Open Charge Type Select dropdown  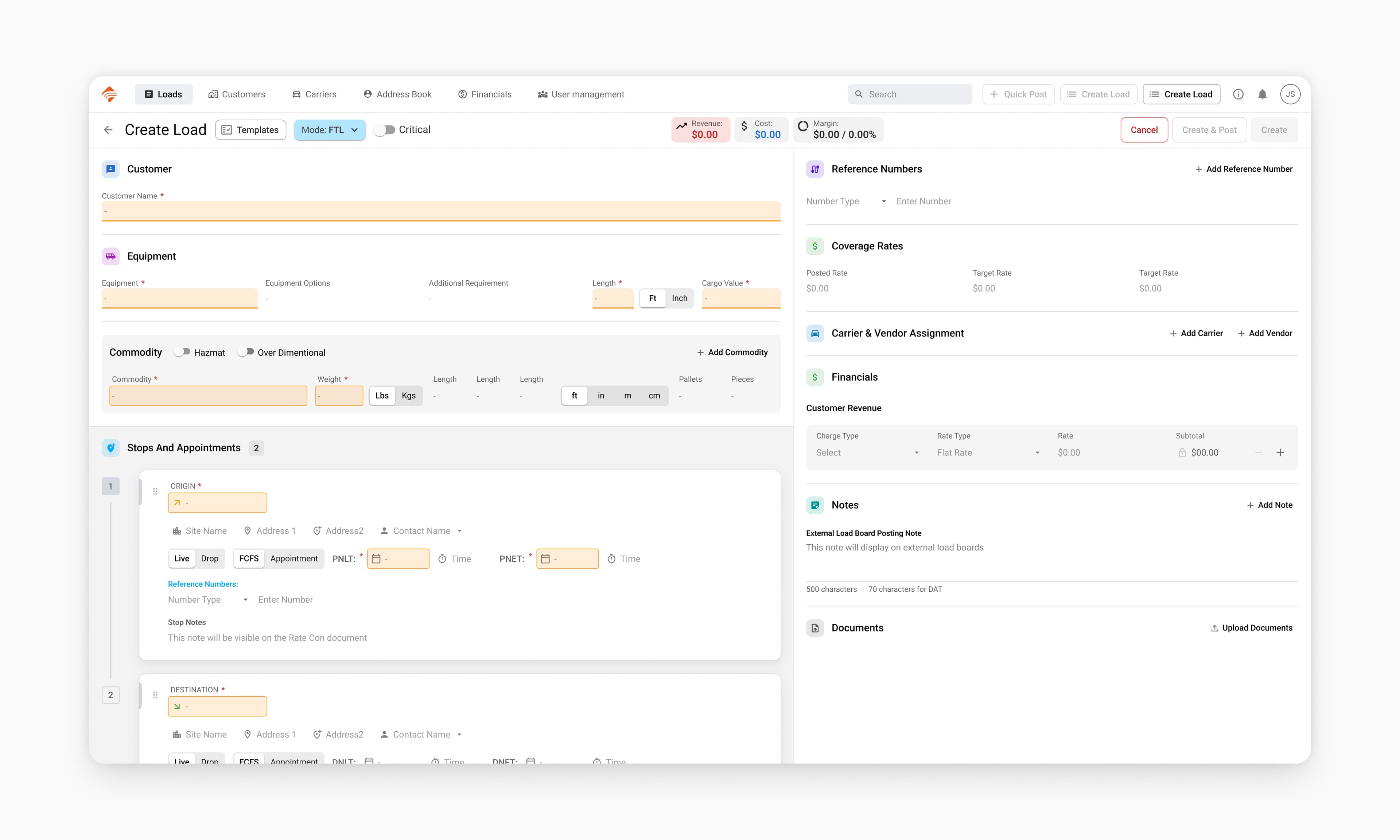pyautogui.click(x=867, y=452)
